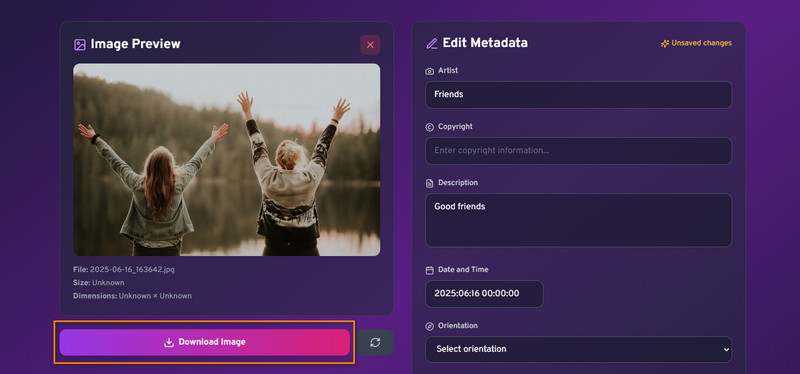800x374 pixels.
Task: Click the document icon beside Description
Action: [430, 183]
